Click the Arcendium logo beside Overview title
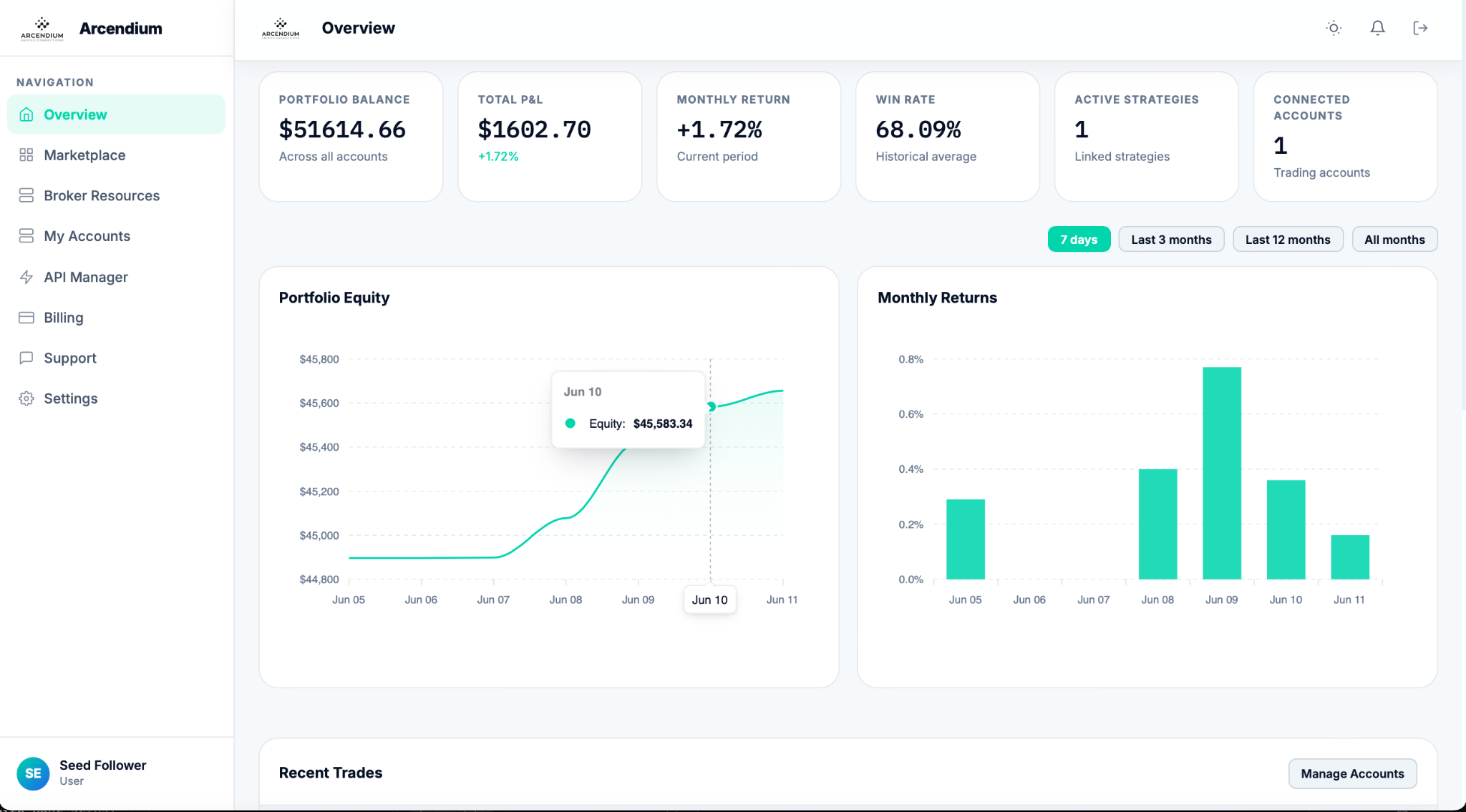Screen dimensions: 1466x812 (281, 28)
